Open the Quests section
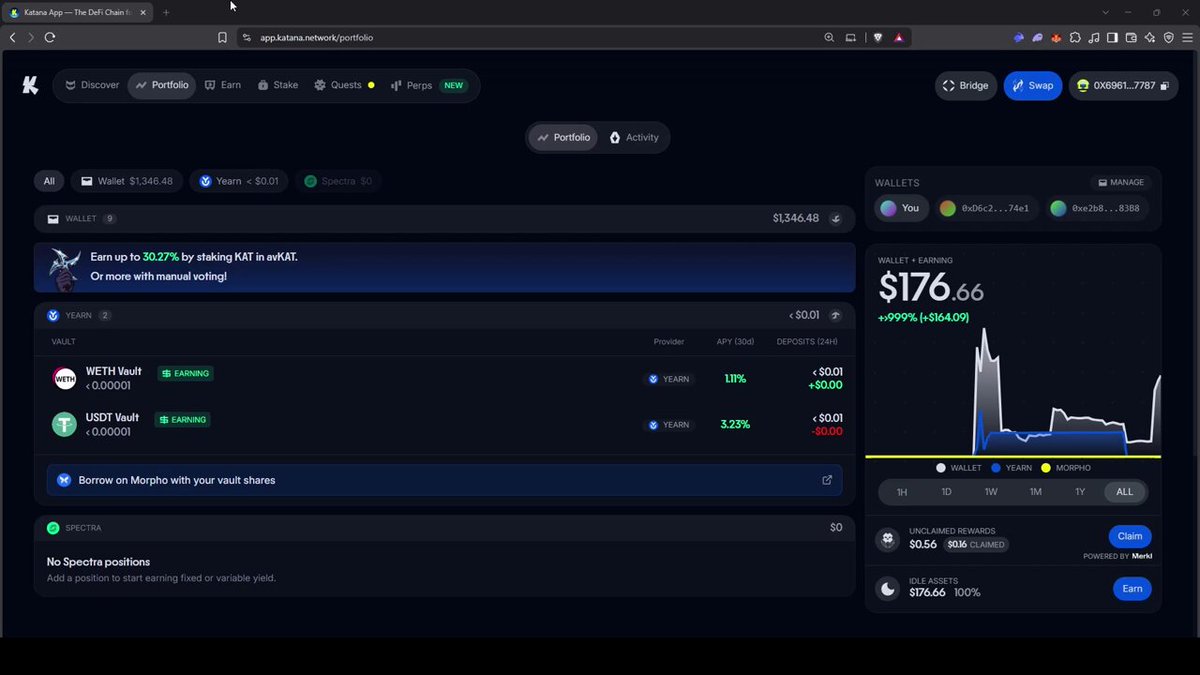This screenshot has height=675, width=1200. (344, 85)
